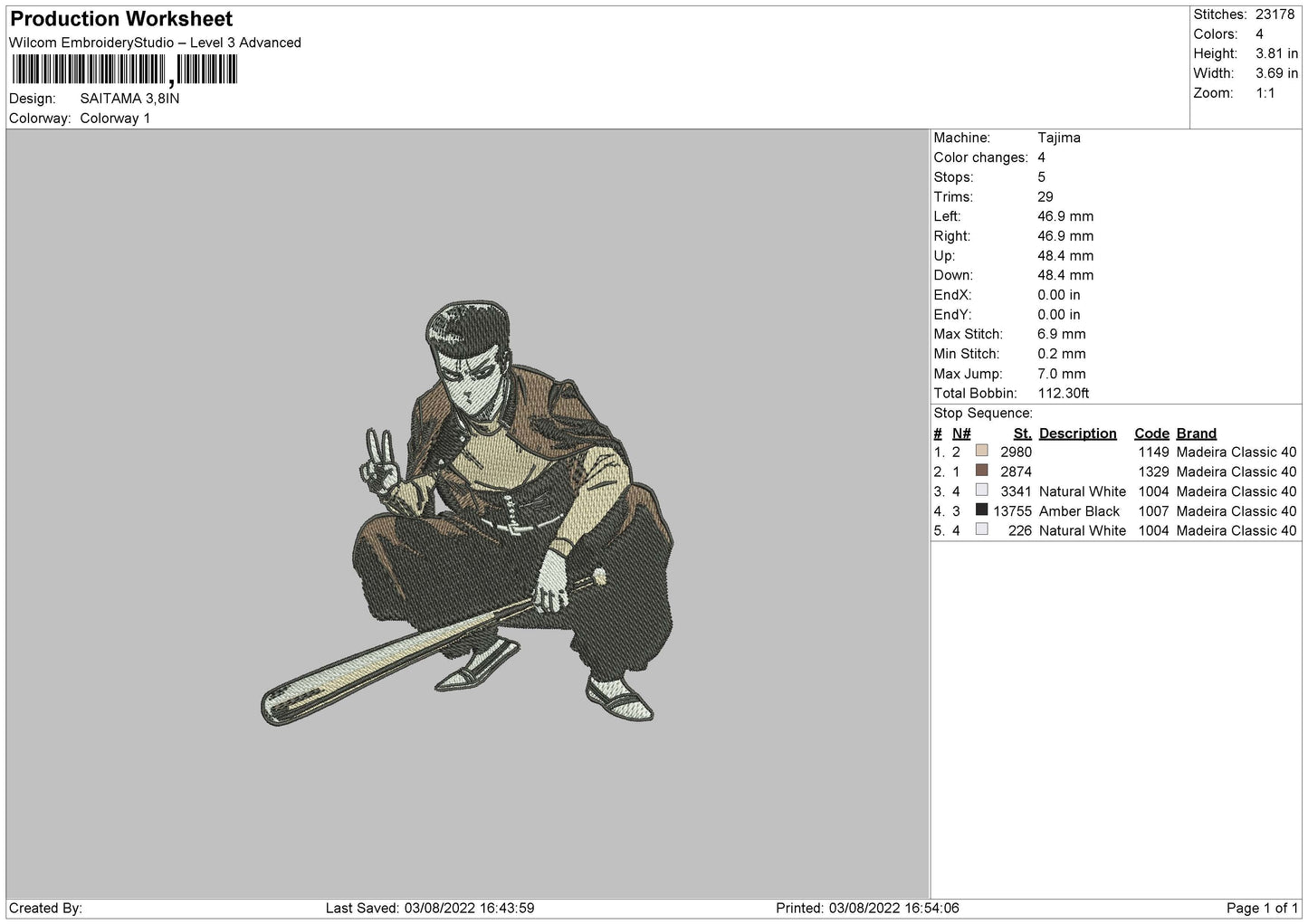Click stitch count '13755' in stop sequence

coord(1012,511)
